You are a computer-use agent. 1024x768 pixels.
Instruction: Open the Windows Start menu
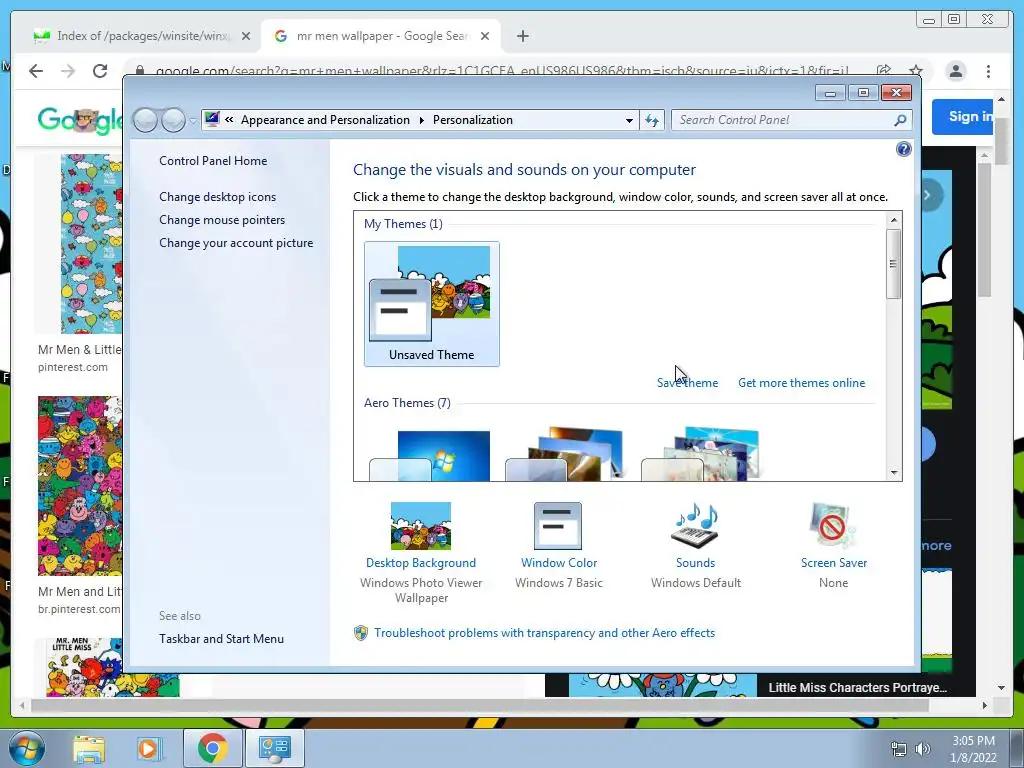pyautogui.click(x=27, y=748)
